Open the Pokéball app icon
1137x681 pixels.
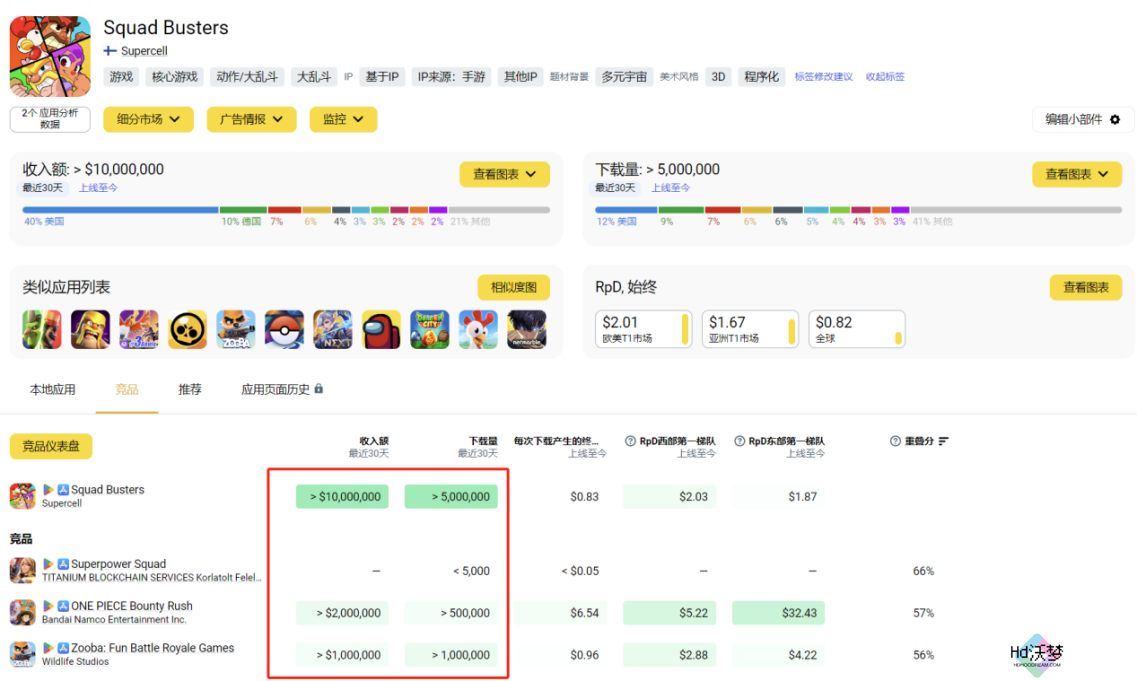(284, 329)
